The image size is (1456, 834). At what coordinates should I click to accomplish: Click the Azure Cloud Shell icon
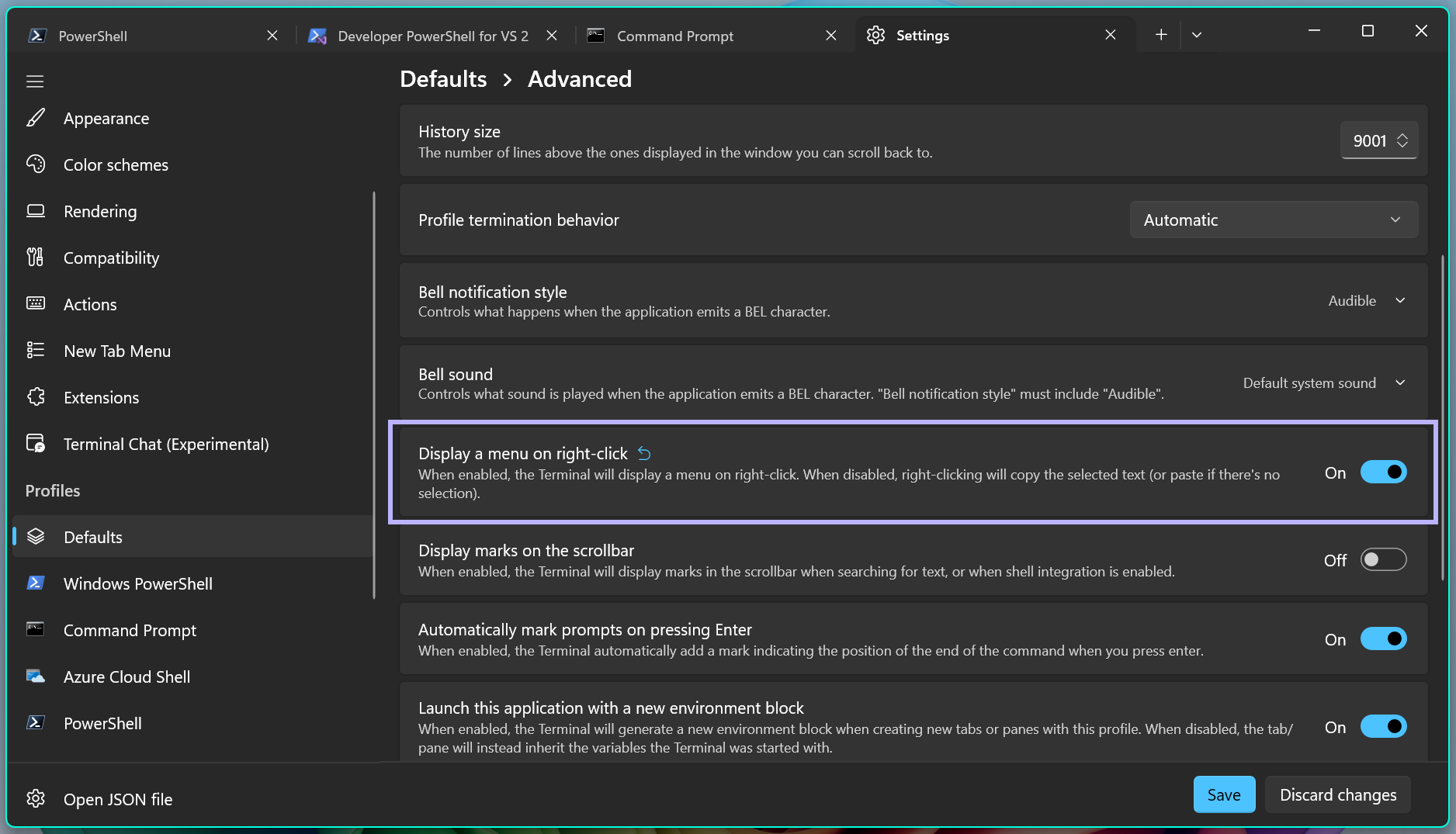36,676
